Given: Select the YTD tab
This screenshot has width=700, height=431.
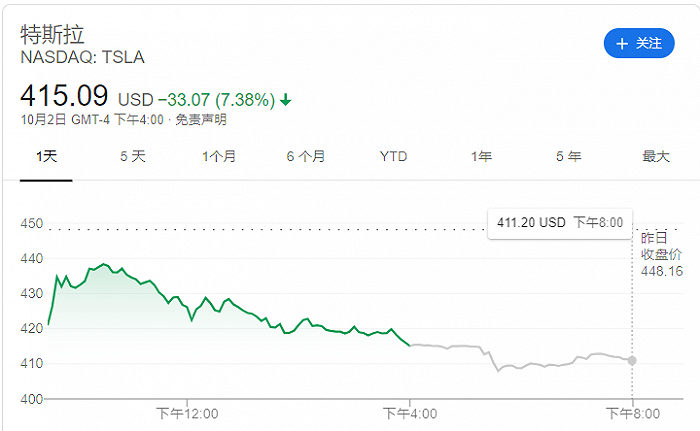Looking at the screenshot, I should [x=394, y=156].
